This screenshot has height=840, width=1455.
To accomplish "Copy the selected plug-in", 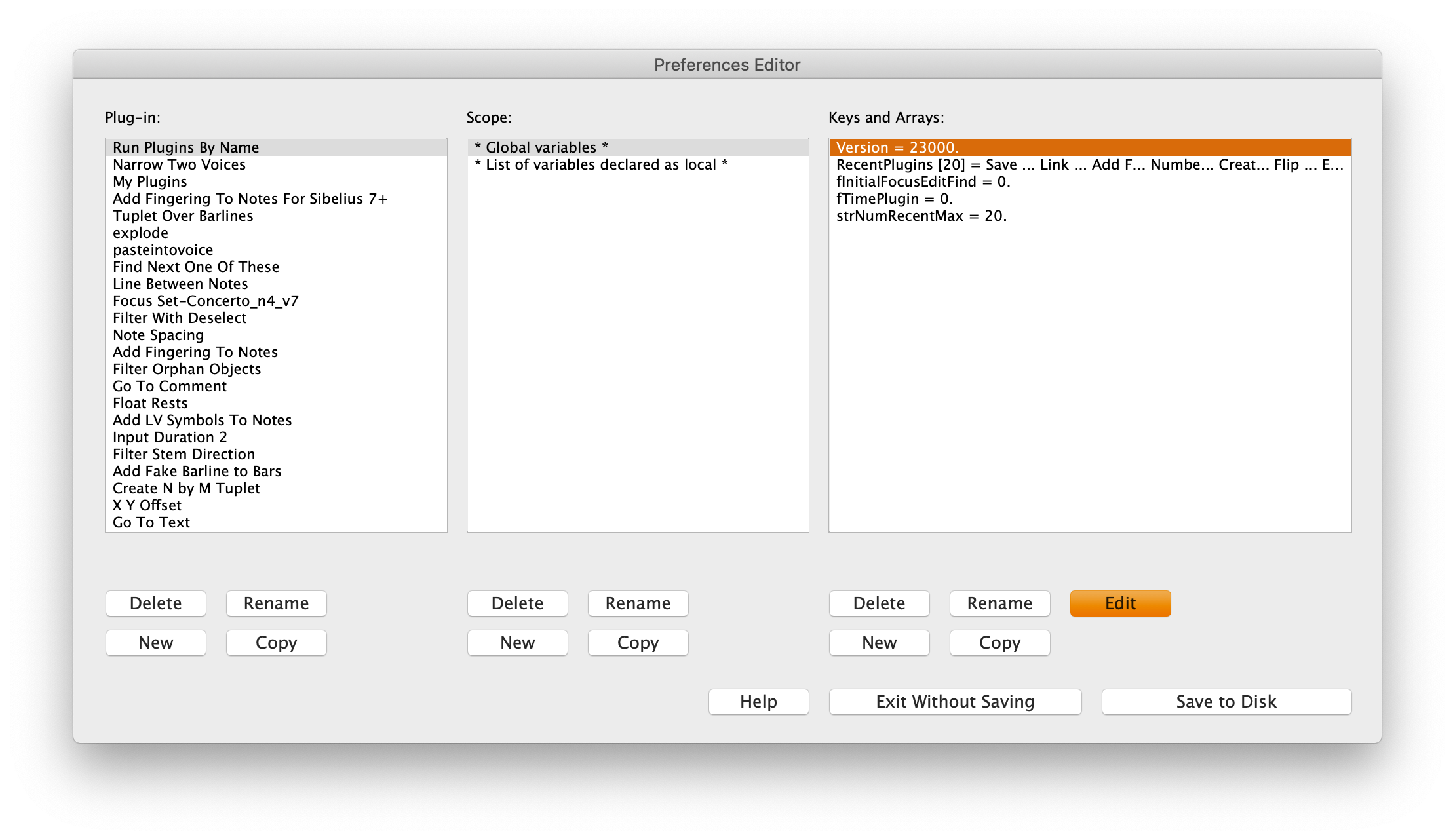I will point(276,643).
